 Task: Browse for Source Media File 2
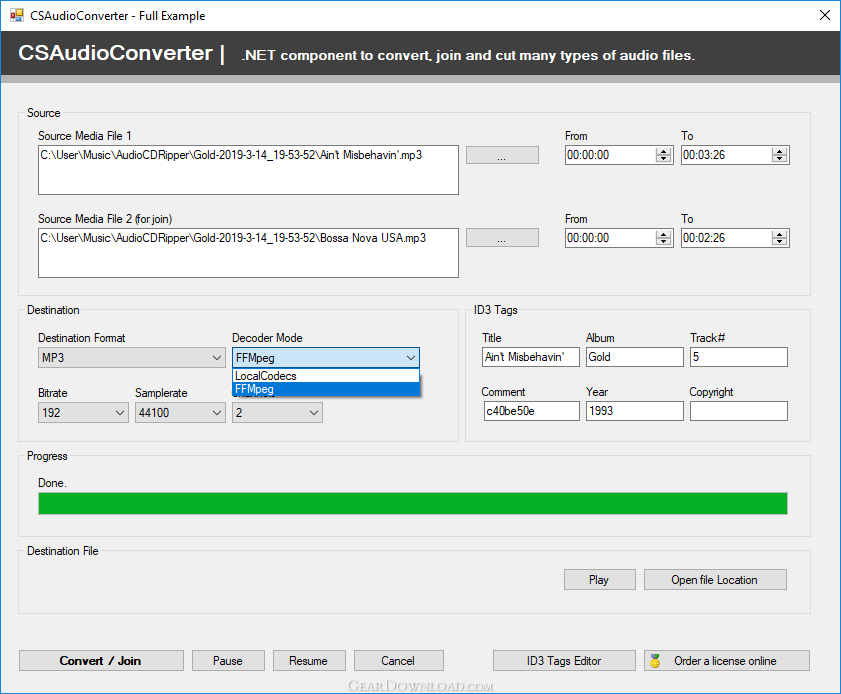point(502,238)
